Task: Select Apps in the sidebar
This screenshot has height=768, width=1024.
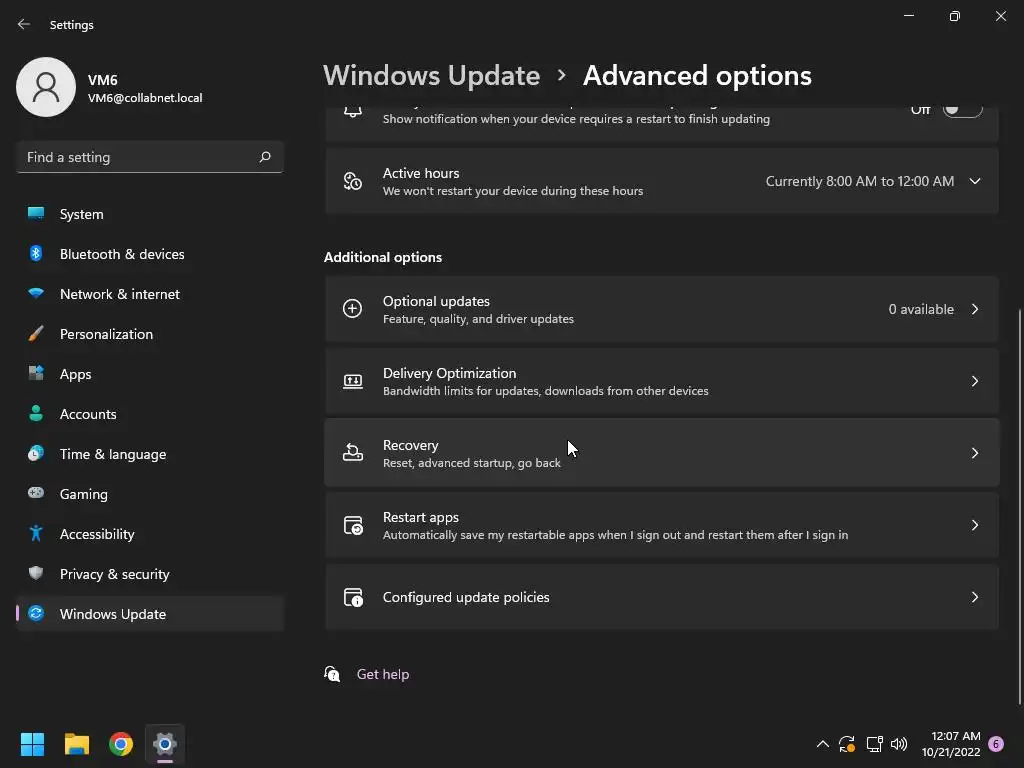Action: 150,374
